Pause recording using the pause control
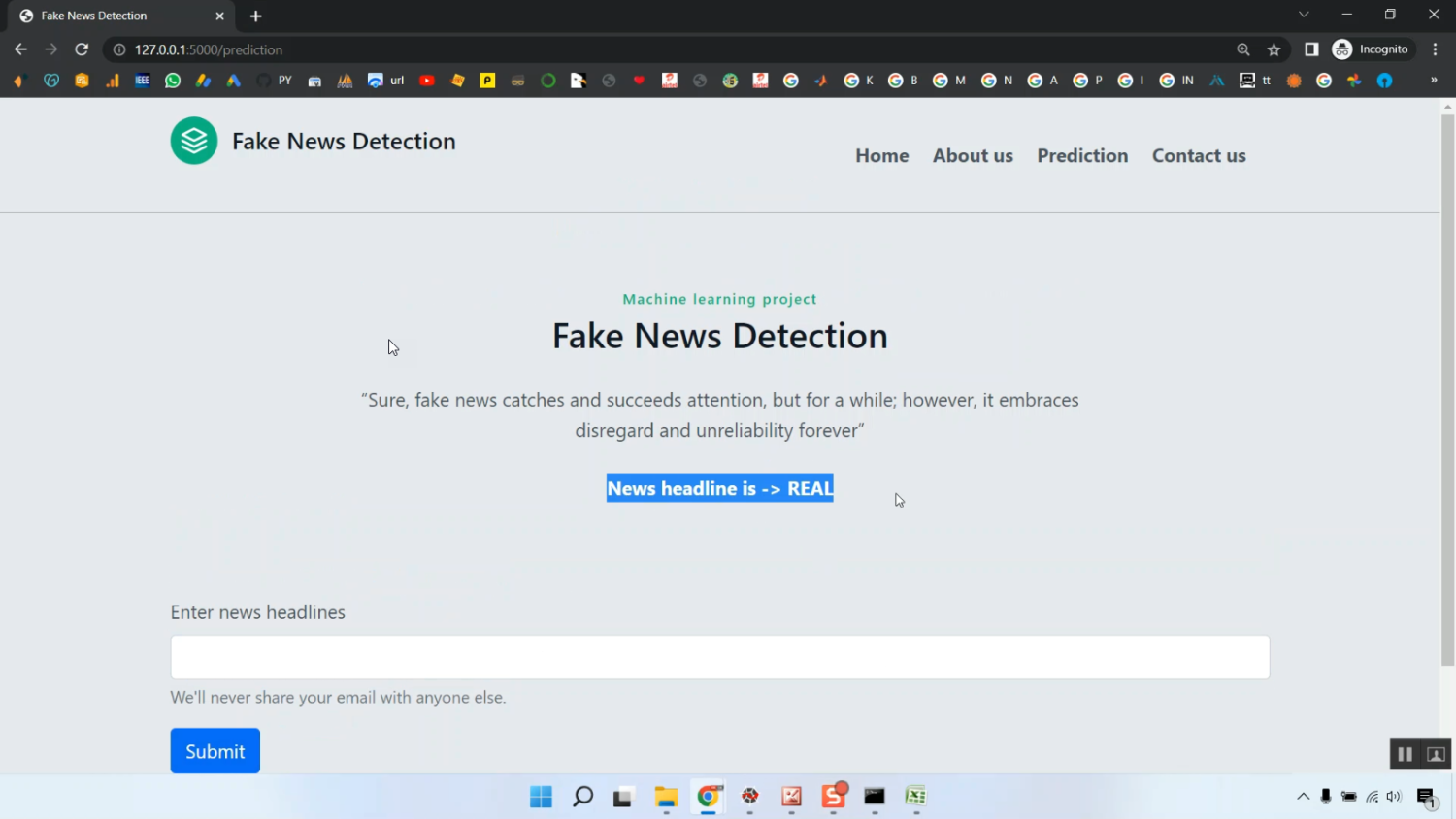 1405,754
